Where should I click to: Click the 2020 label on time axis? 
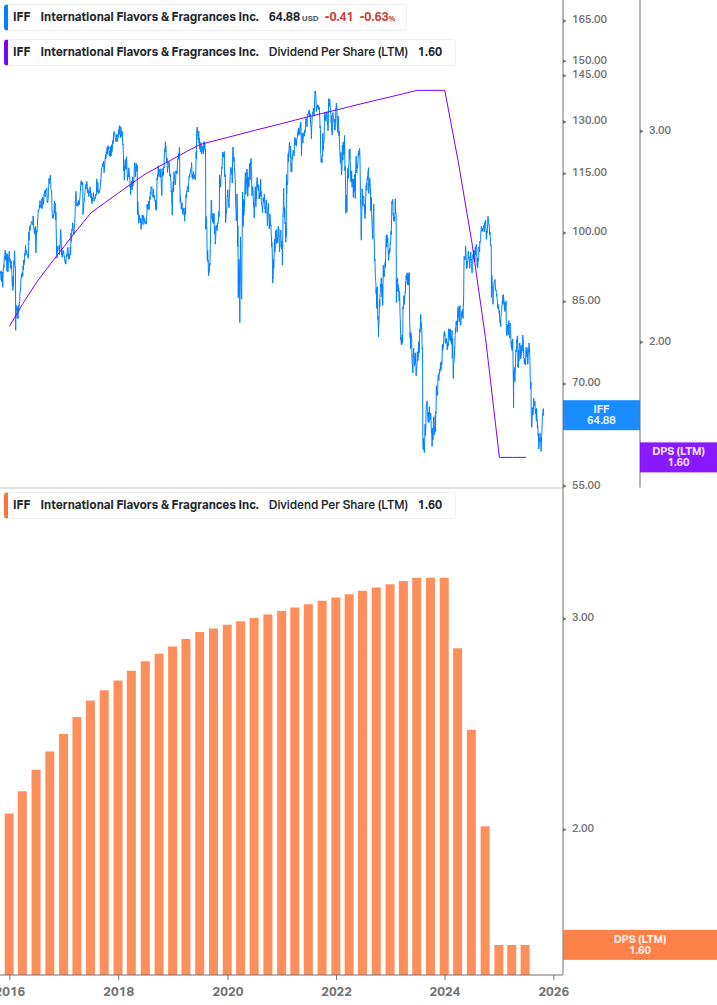[x=228, y=992]
